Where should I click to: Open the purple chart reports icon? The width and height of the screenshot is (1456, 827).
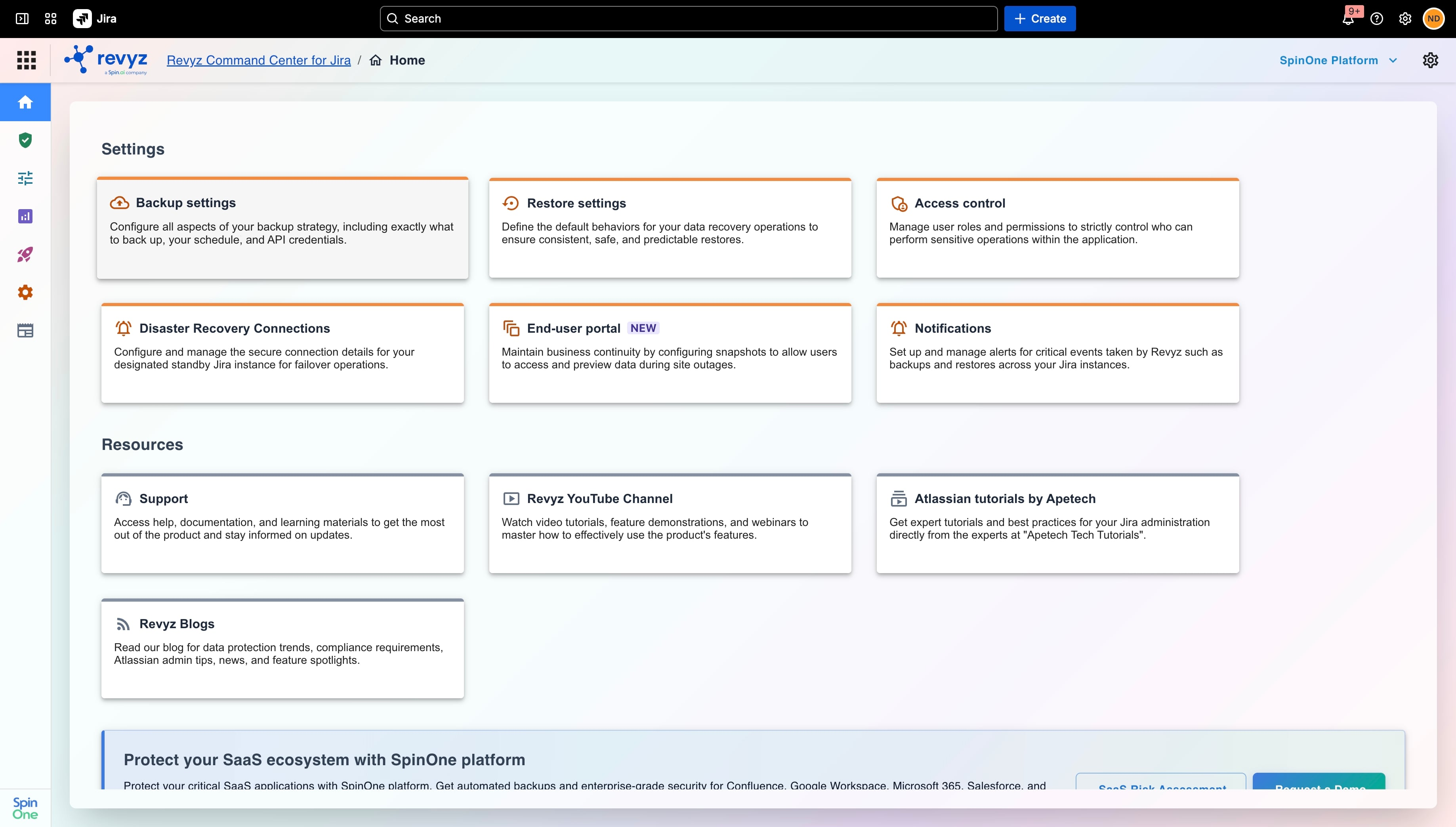25,216
